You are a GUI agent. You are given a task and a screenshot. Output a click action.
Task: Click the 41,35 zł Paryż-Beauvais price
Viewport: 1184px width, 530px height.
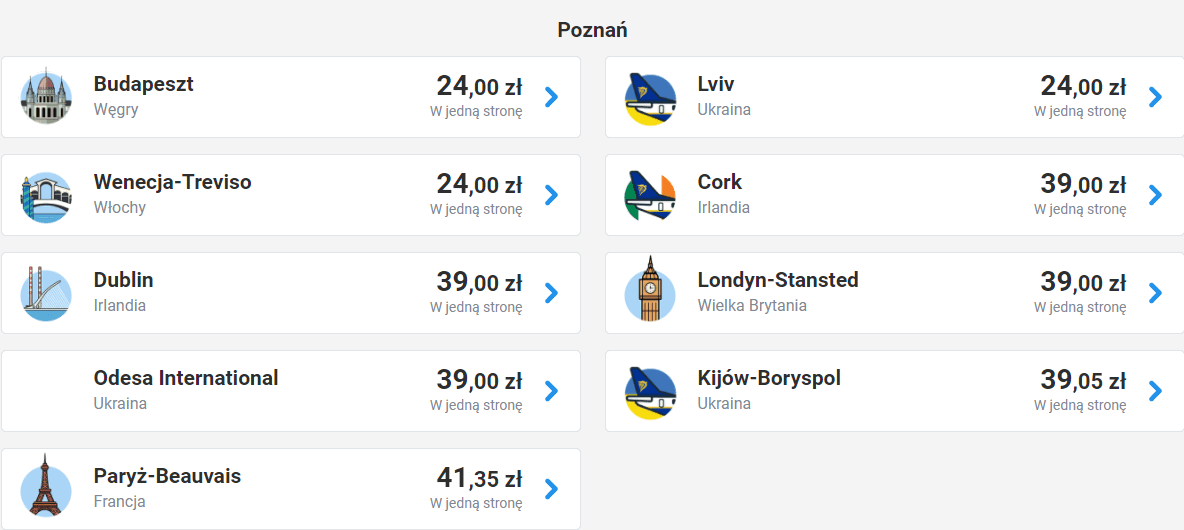tap(479, 478)
